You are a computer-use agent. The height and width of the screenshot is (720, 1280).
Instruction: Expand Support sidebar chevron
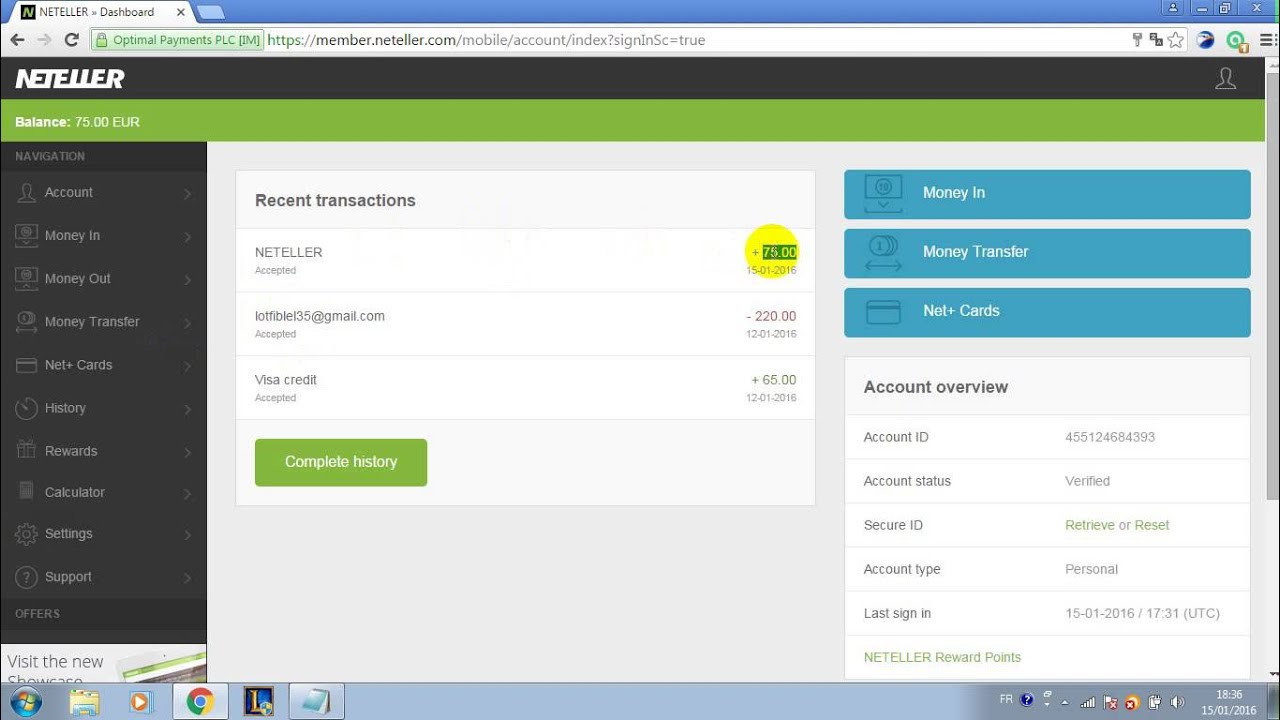[187, 578]
